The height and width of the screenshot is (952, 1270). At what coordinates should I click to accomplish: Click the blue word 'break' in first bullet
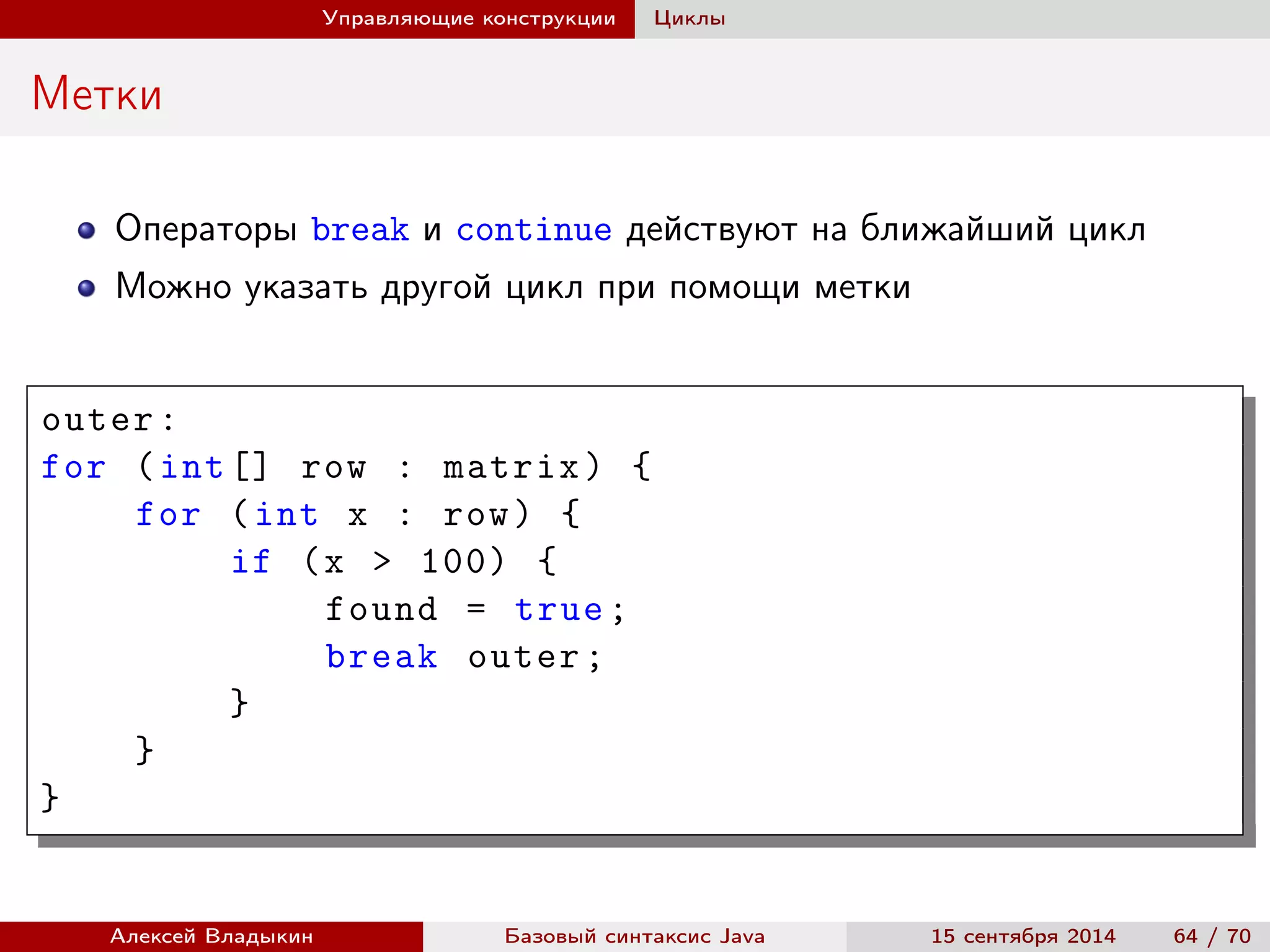[360, 229]
